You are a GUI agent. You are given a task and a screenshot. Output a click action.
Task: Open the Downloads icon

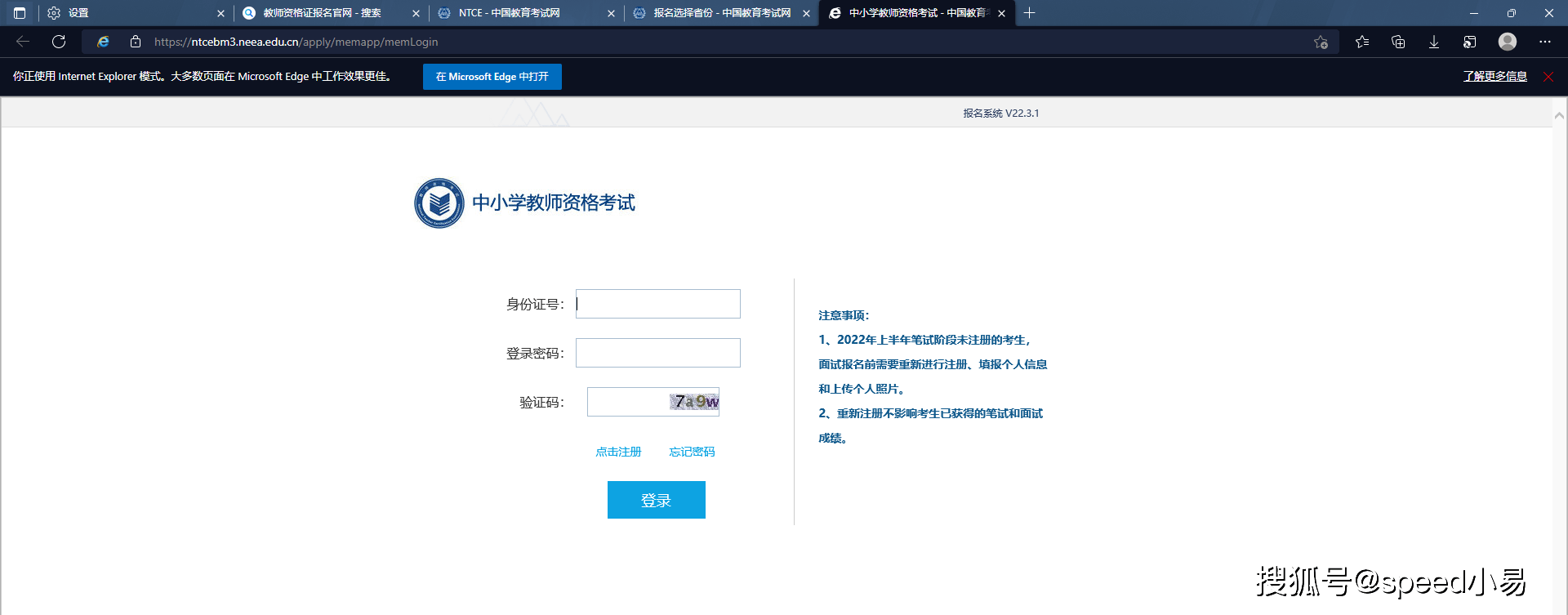1433,42
